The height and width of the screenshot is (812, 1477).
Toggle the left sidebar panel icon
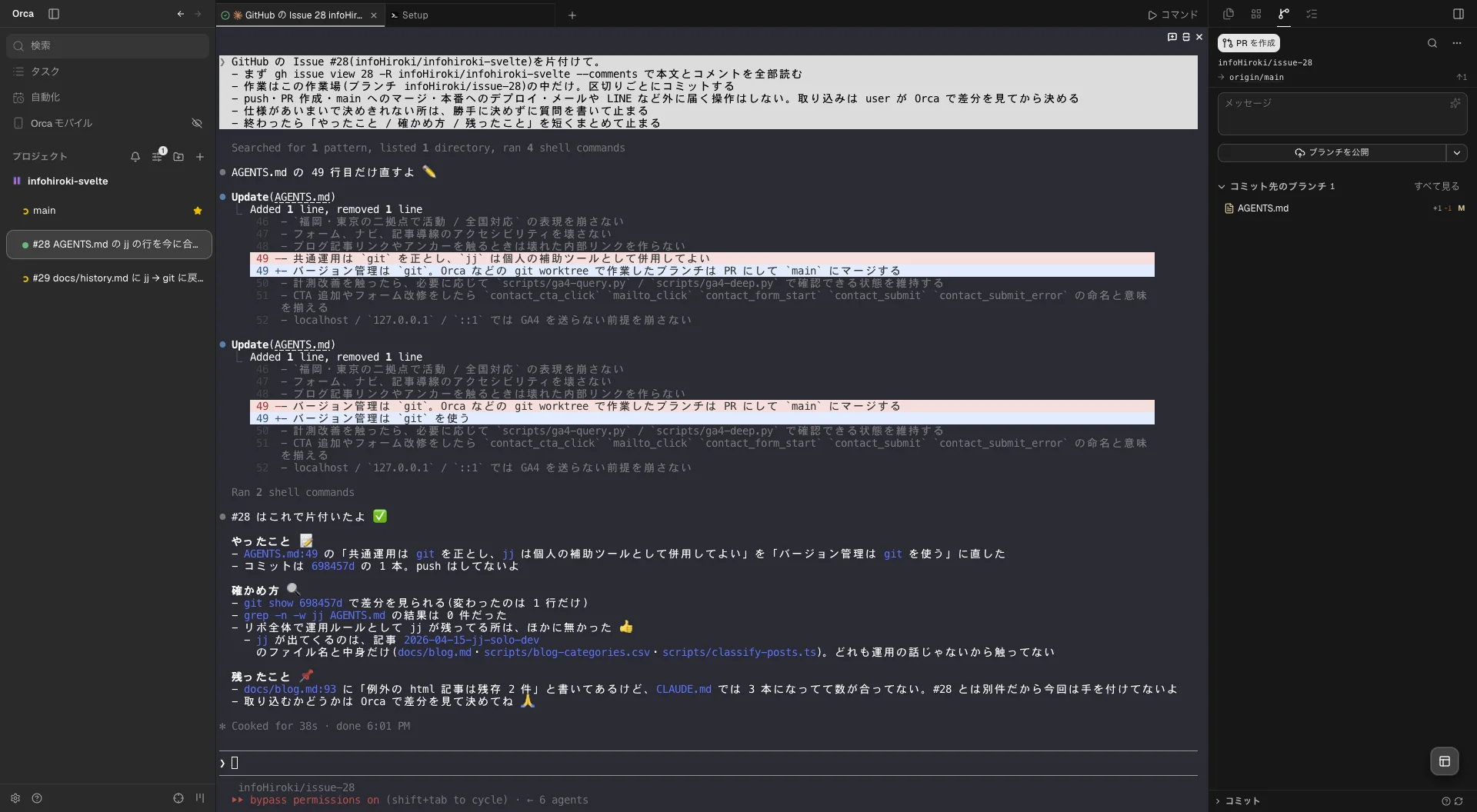54,14
